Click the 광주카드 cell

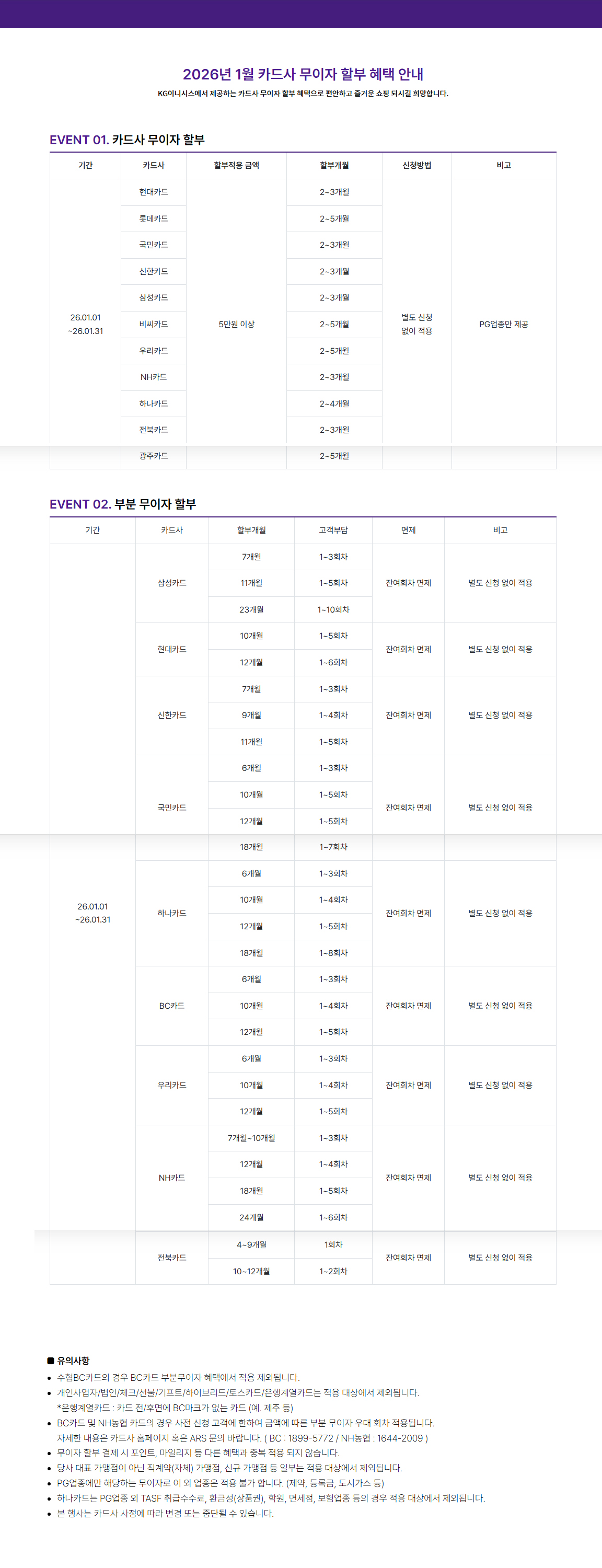click(154, 456)
